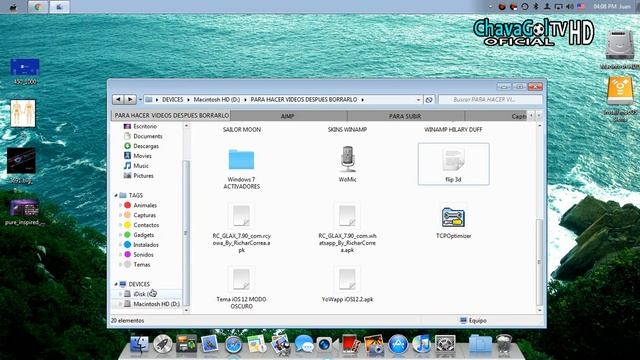Open the tab list dropdown arrow
Screen dimensions: 640x360
pos(539,116)
